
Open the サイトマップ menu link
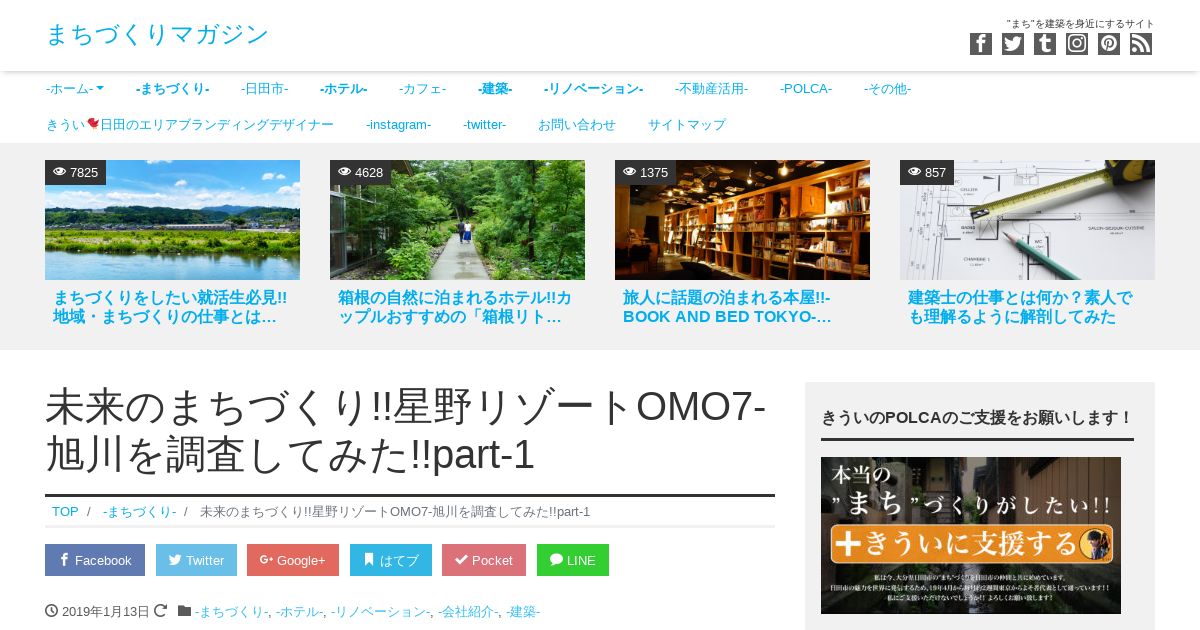(687, 125)
